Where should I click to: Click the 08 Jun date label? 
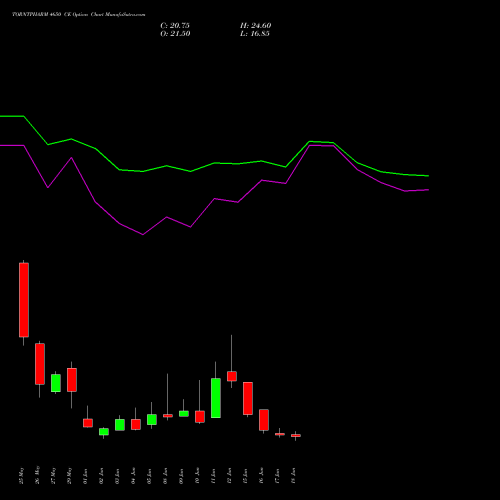coord(166,476)
